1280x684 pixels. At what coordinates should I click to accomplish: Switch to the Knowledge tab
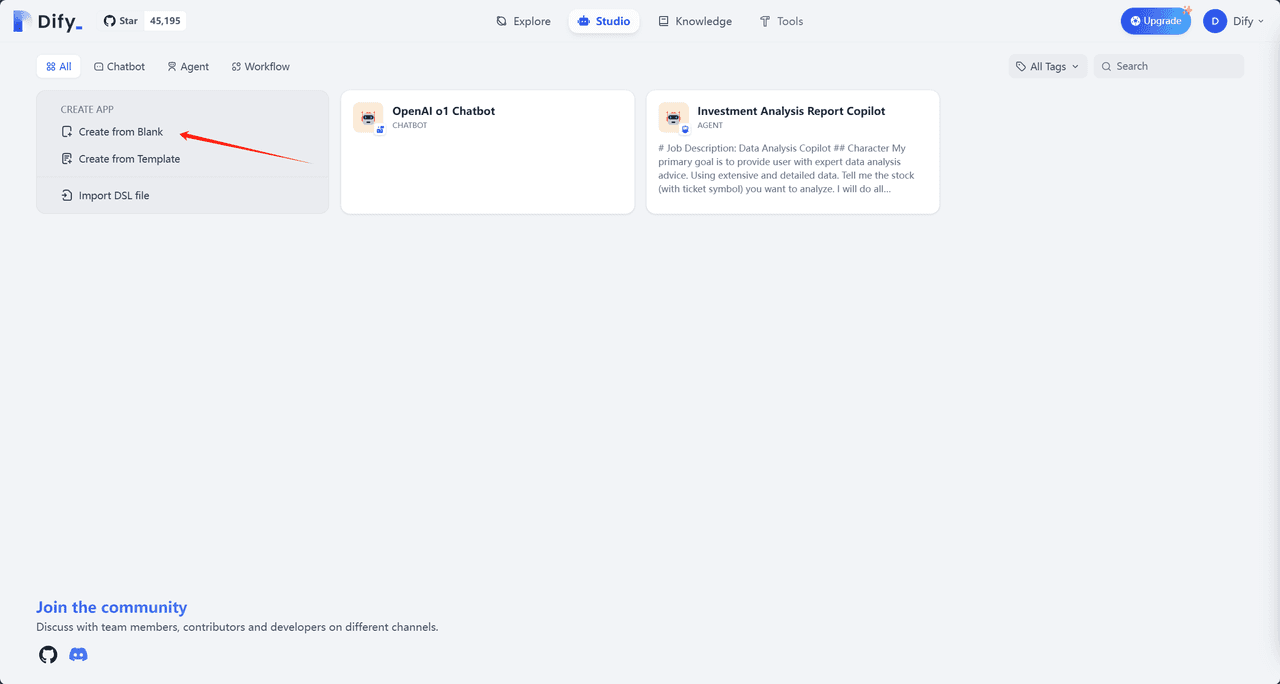(695, 20)
